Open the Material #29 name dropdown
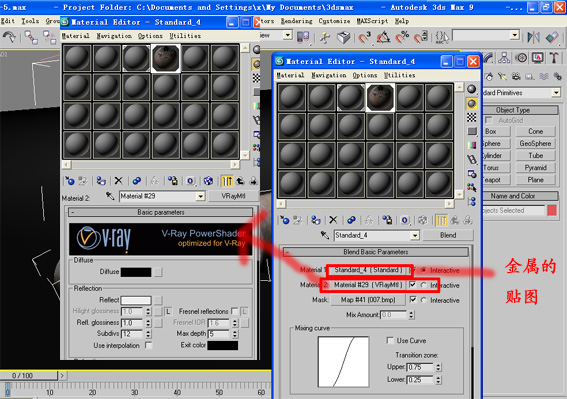Image resolution: width=567 pixels, height=399 pixels. [200, 196]
